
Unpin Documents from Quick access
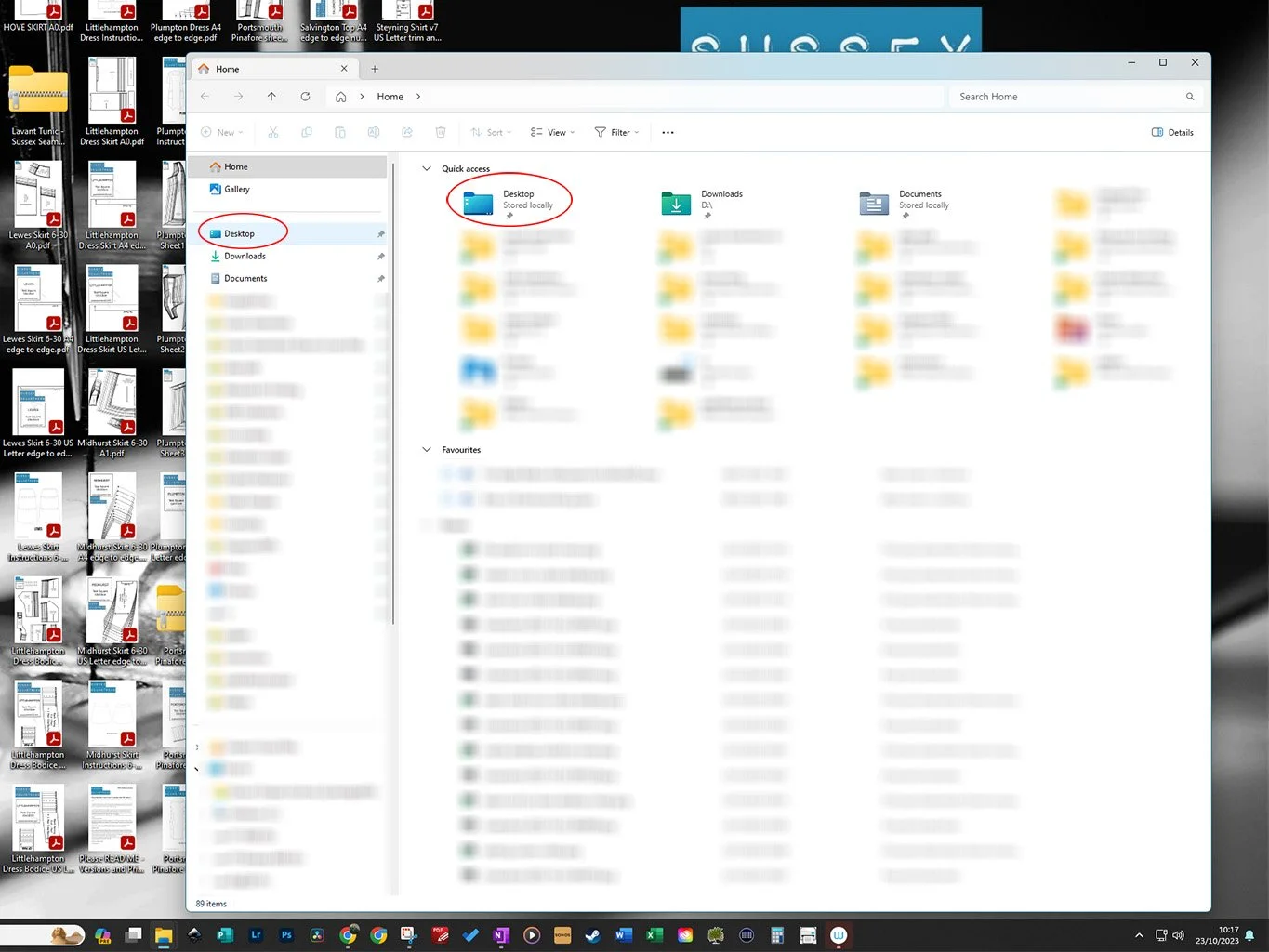[381, 278]
